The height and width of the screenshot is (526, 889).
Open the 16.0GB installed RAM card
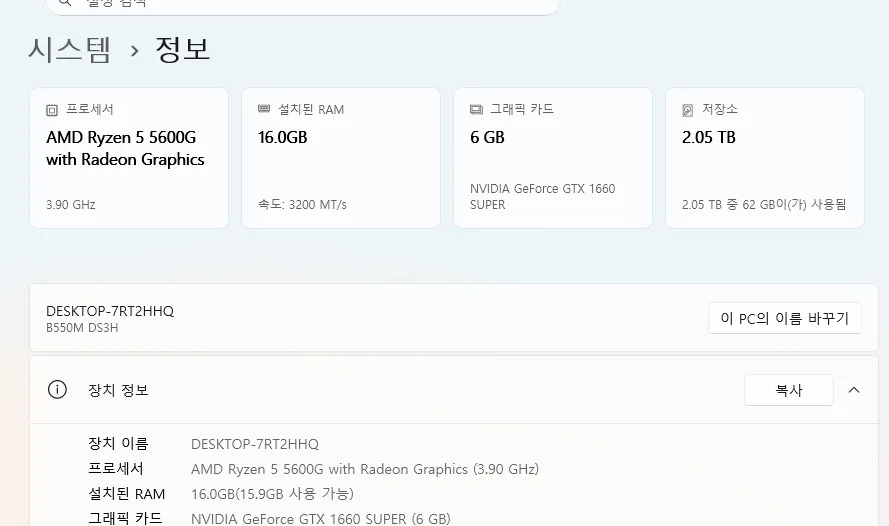pos(341,158)
